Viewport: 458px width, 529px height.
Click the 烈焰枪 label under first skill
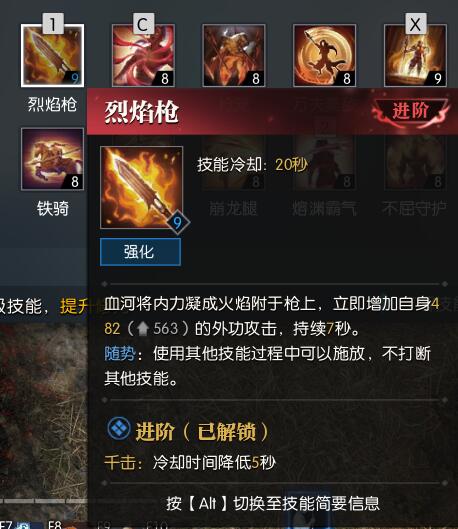click(x=52, y=104)
